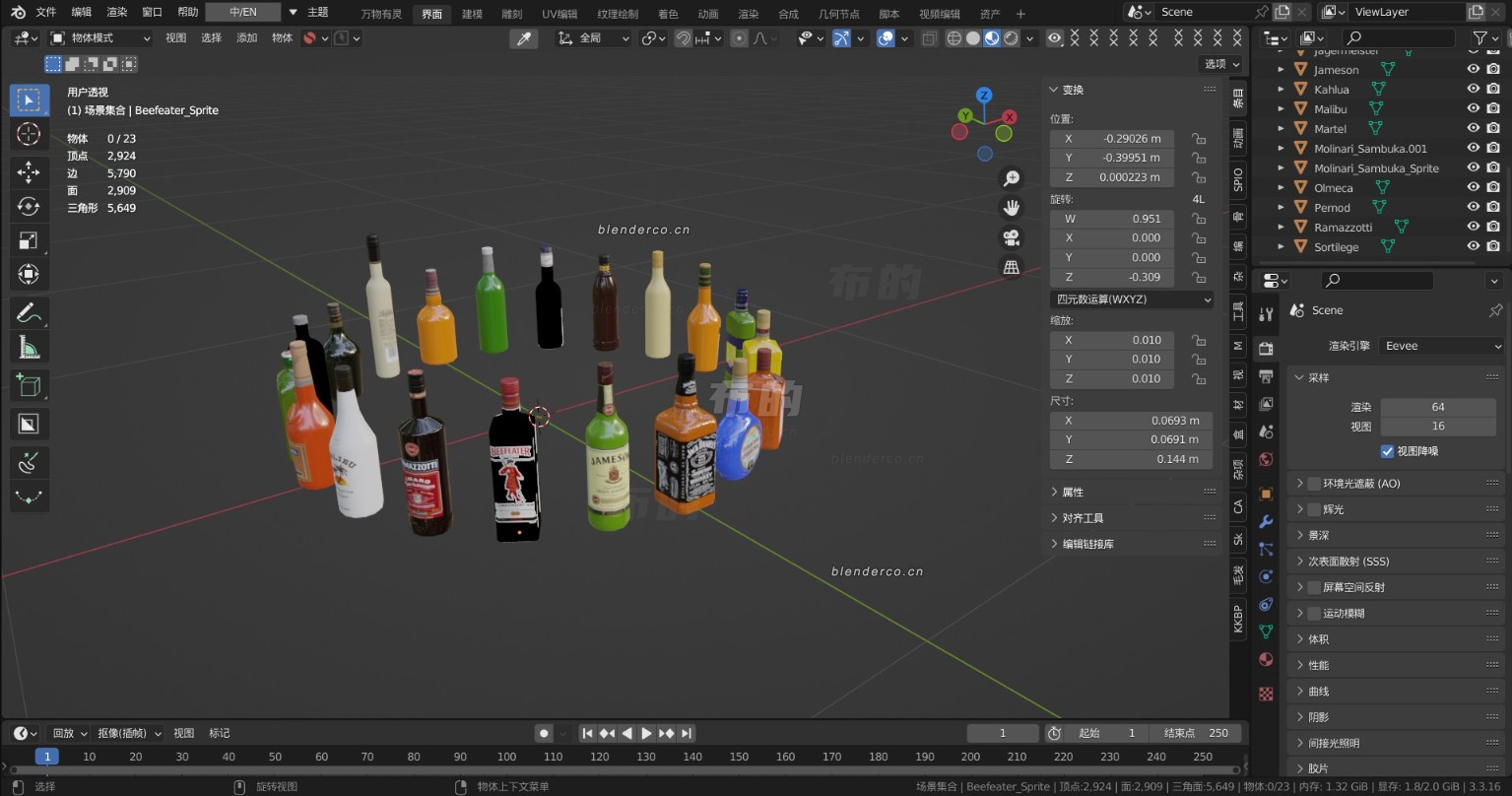Jump to the timeline end button
The image size is (1512, 796).
(687, 733)
